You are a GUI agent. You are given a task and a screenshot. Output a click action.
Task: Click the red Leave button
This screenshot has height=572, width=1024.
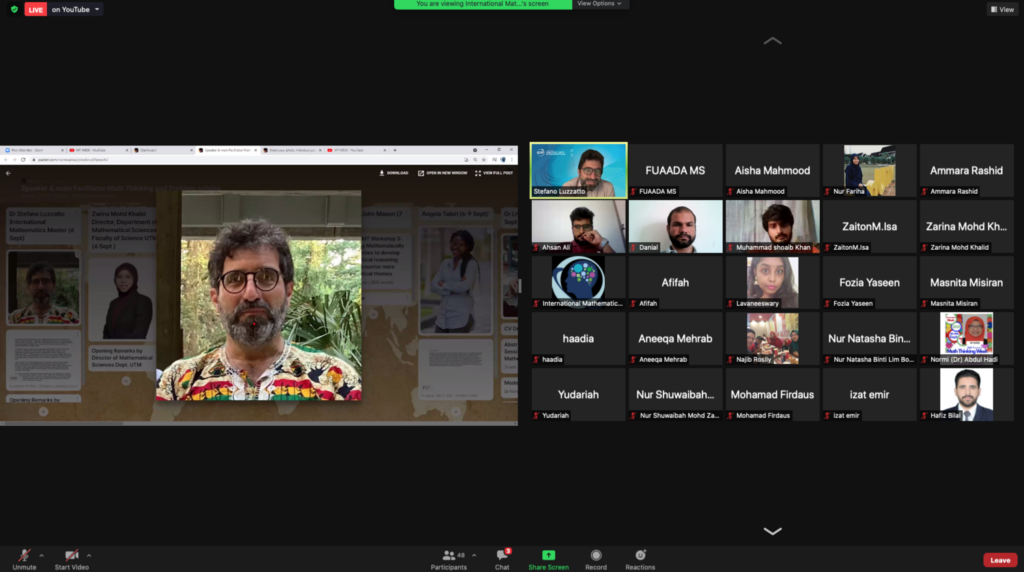1000,560
